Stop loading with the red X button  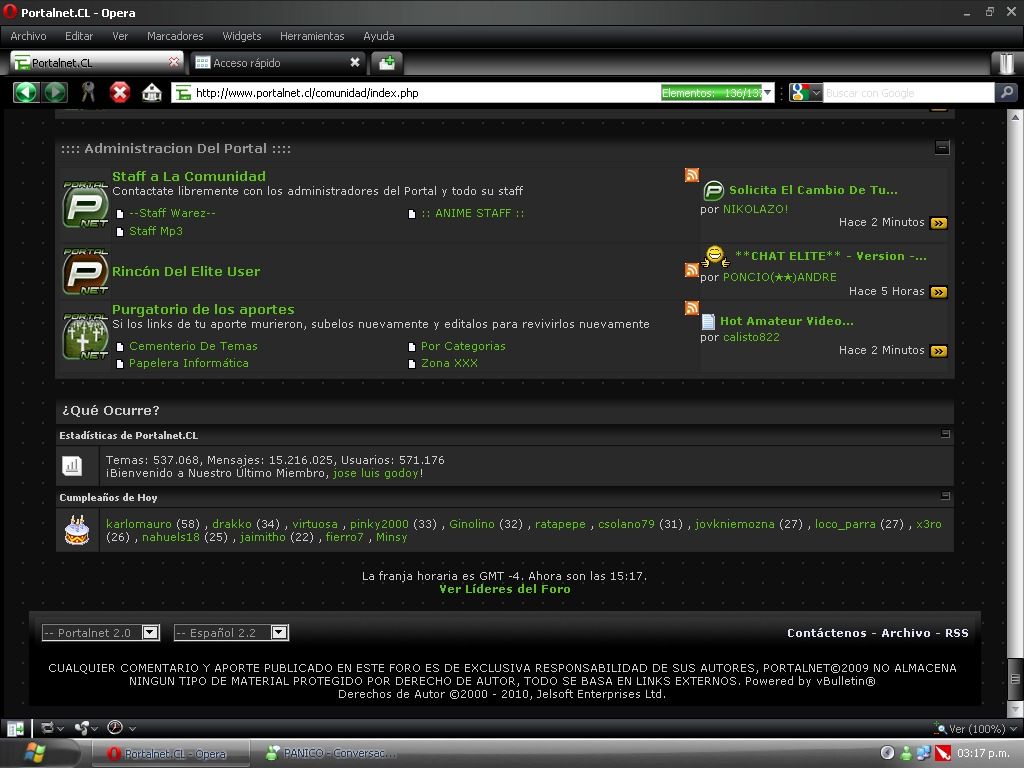pos(120,92)
